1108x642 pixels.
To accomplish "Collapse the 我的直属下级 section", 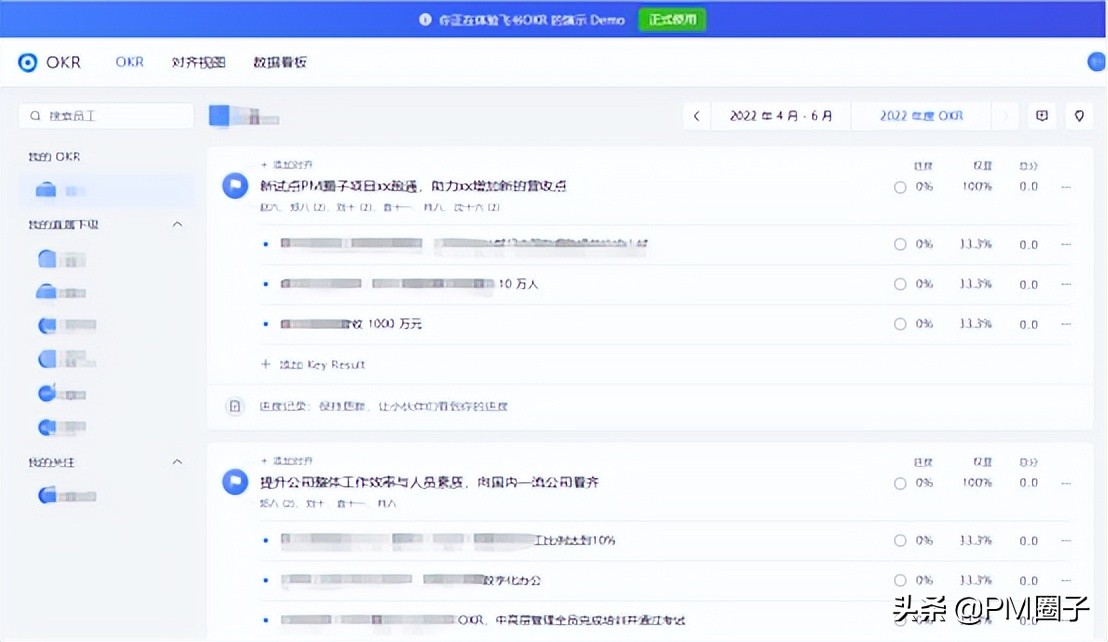I will point(177,223).
